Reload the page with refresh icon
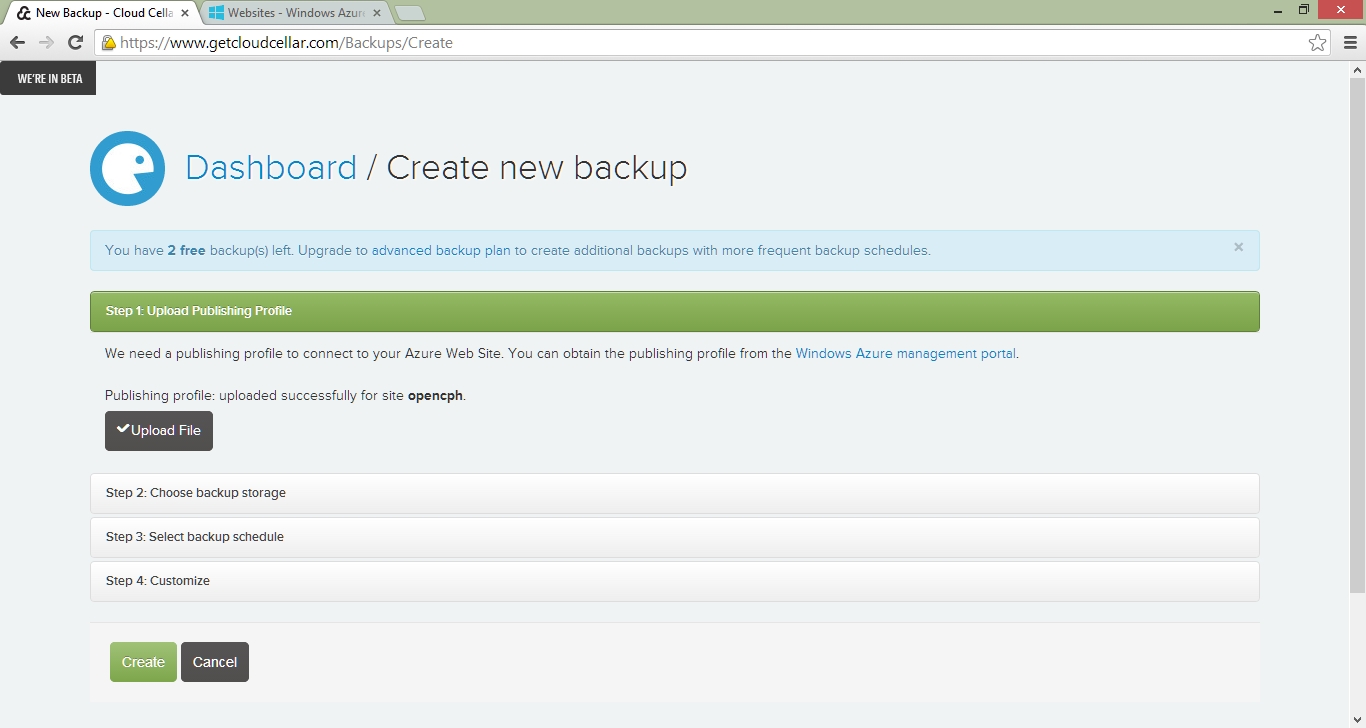This screenshot has height=728, width=1366. [x=75, y=43]
